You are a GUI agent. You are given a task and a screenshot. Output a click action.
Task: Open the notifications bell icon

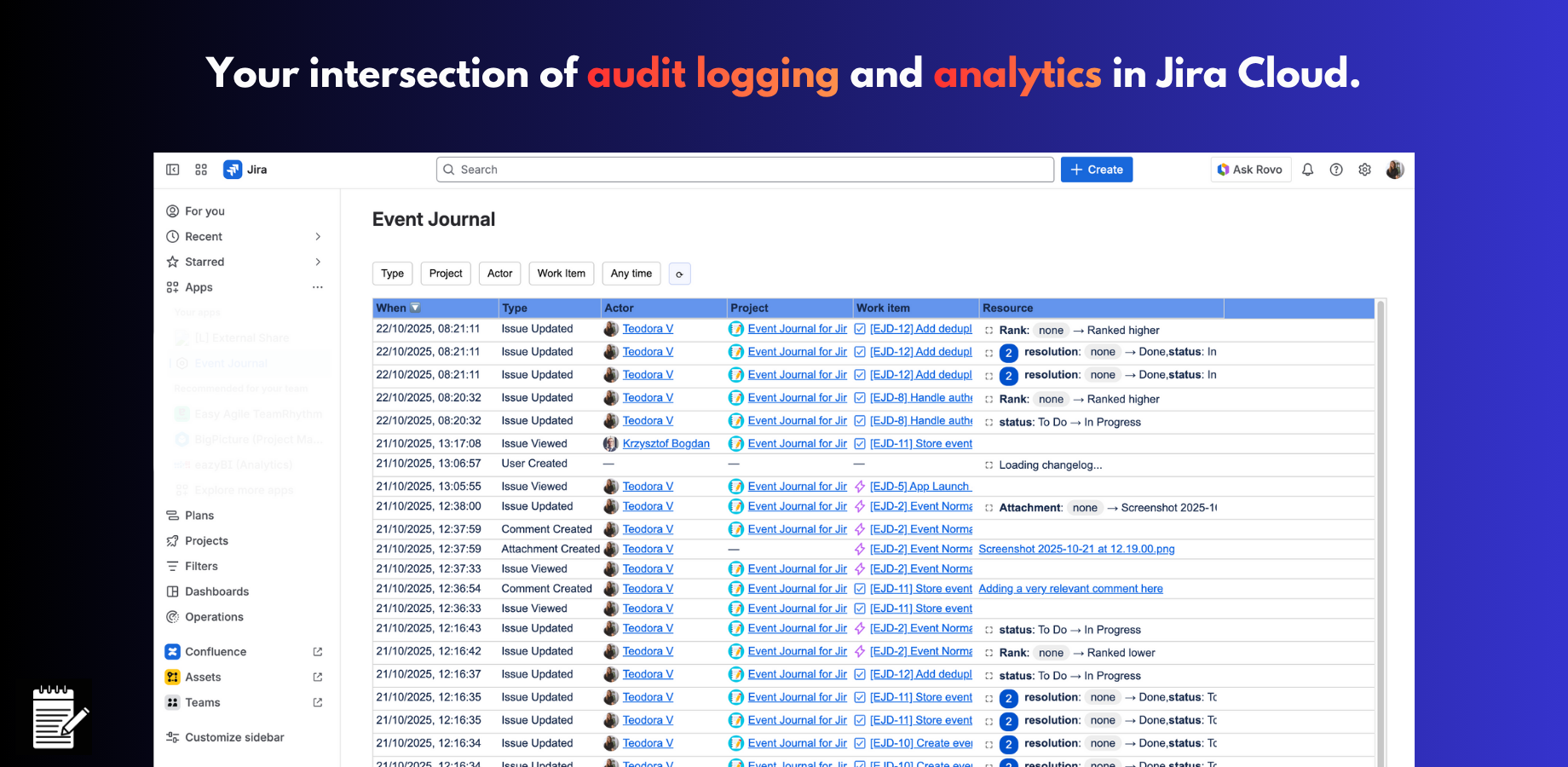pos(1308,169)
